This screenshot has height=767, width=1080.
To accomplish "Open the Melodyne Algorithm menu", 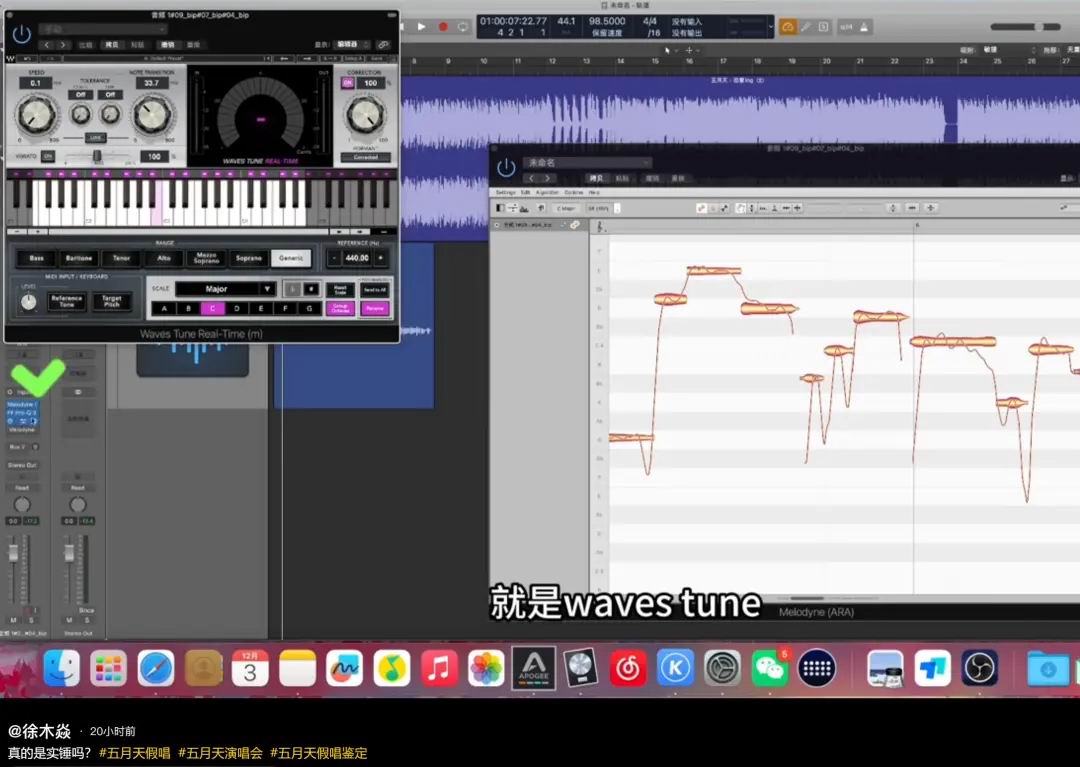I will click(547, 192).
